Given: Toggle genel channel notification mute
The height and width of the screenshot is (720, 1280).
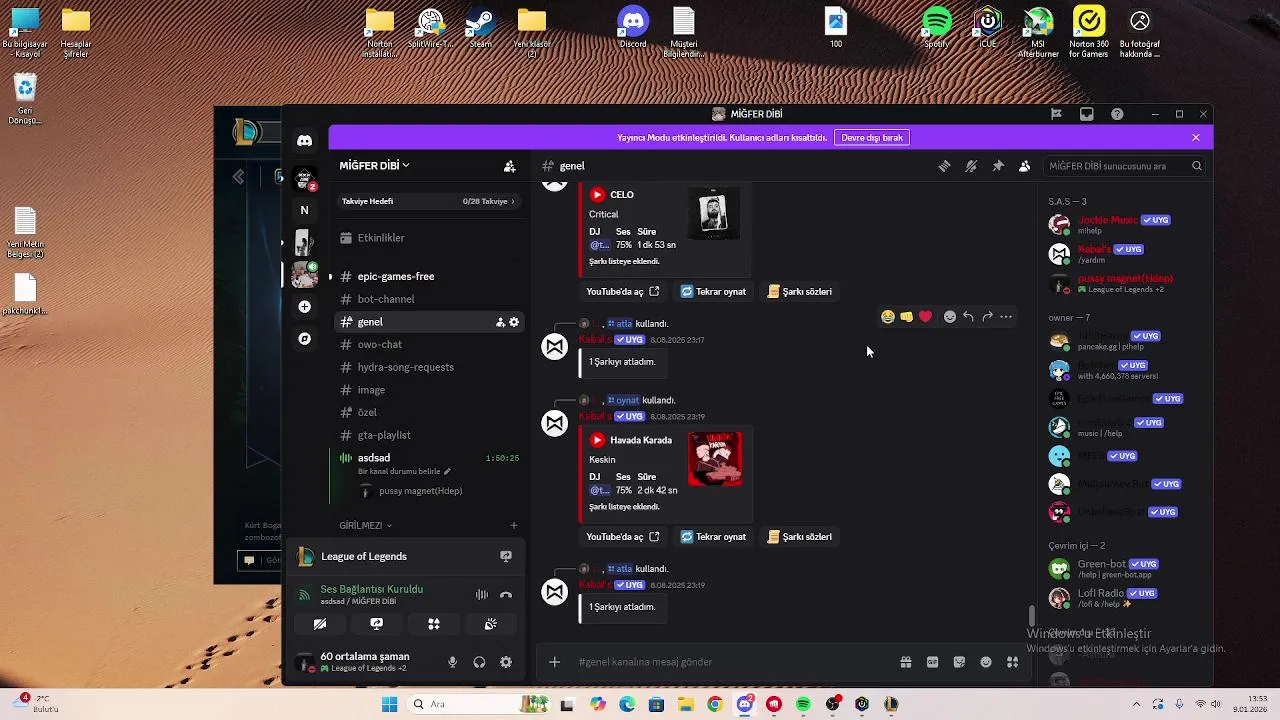Looking at the screenshot, I should click(x=971, y=166).
